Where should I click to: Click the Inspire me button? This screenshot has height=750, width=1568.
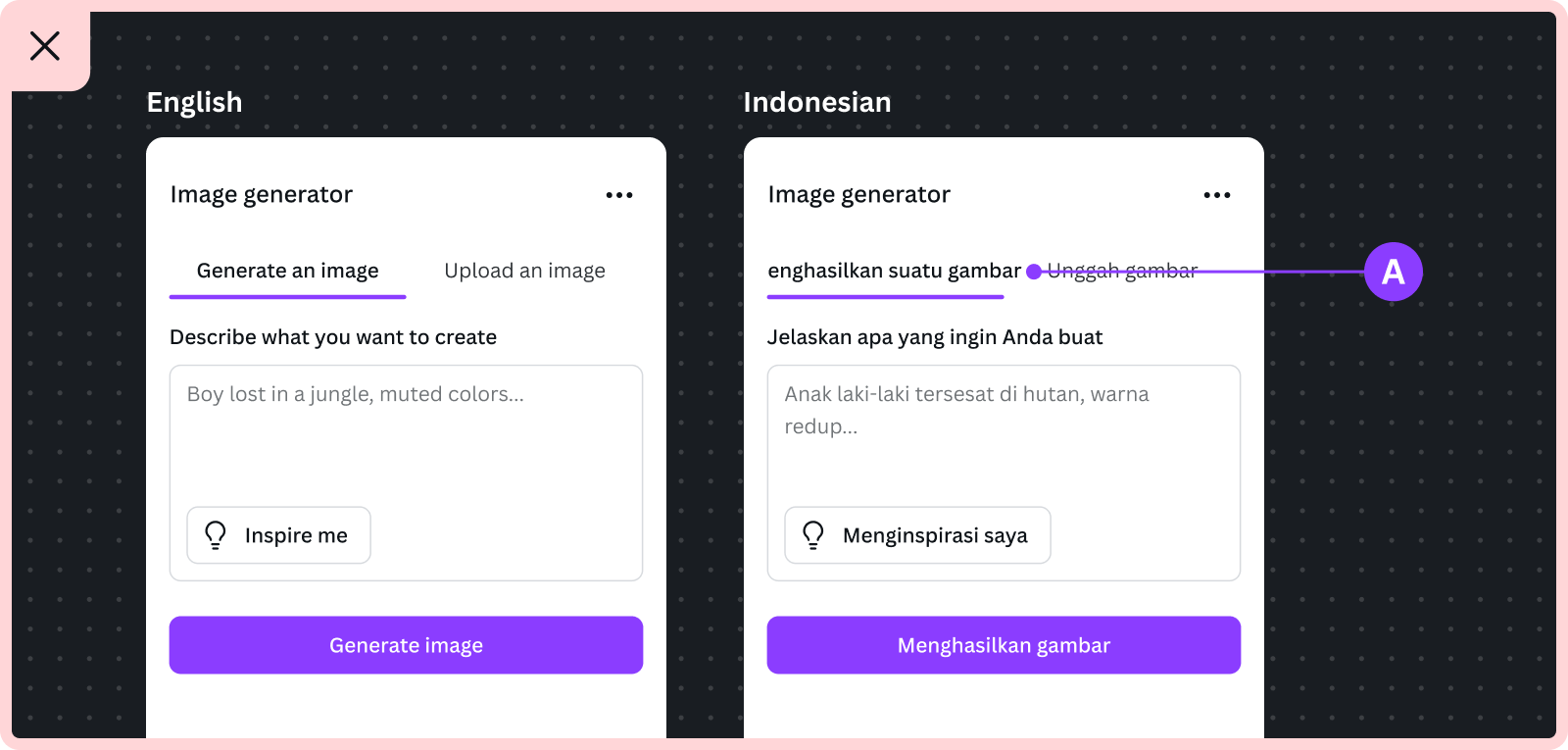click(278, 535)
